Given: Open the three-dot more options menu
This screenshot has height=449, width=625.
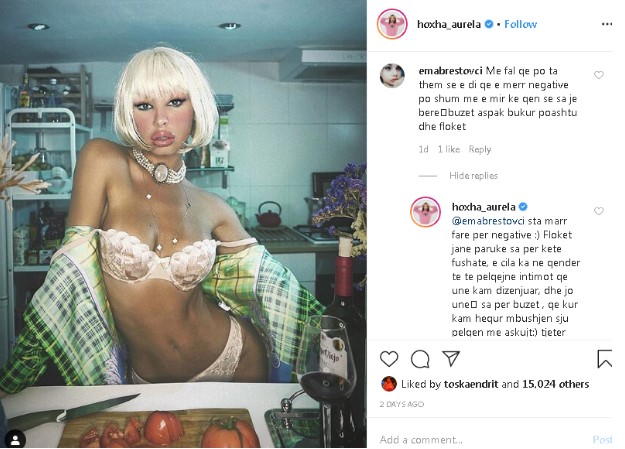Looking at the screenshot, I should (607, 24).
